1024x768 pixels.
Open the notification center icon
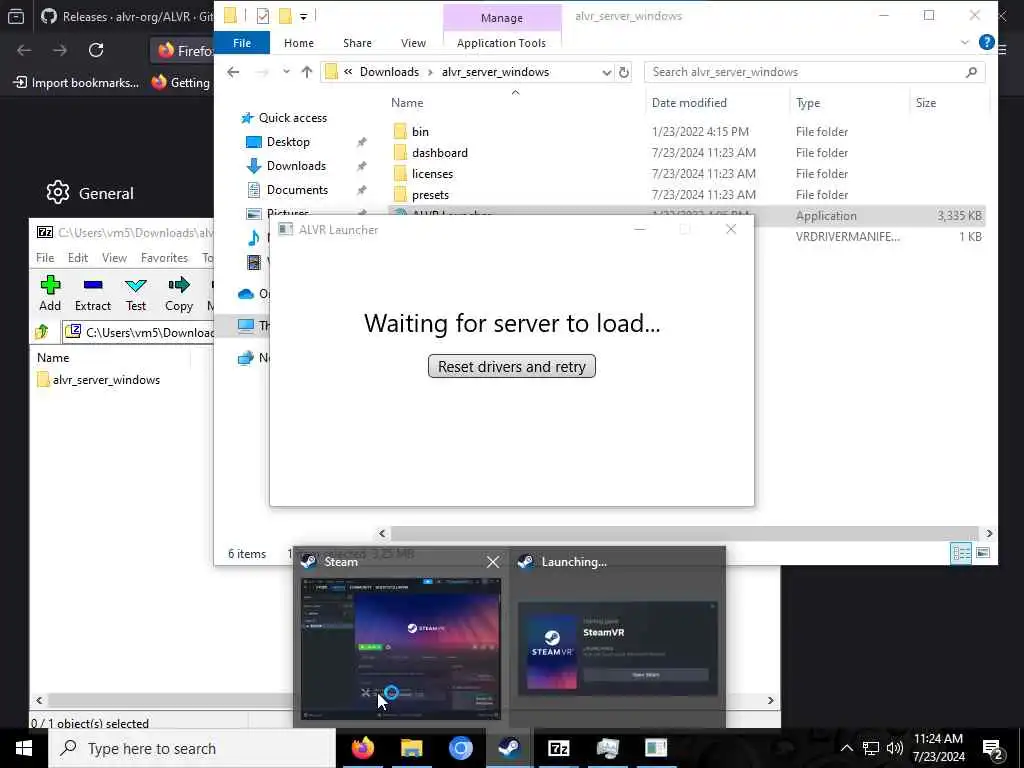pos(993,749)
